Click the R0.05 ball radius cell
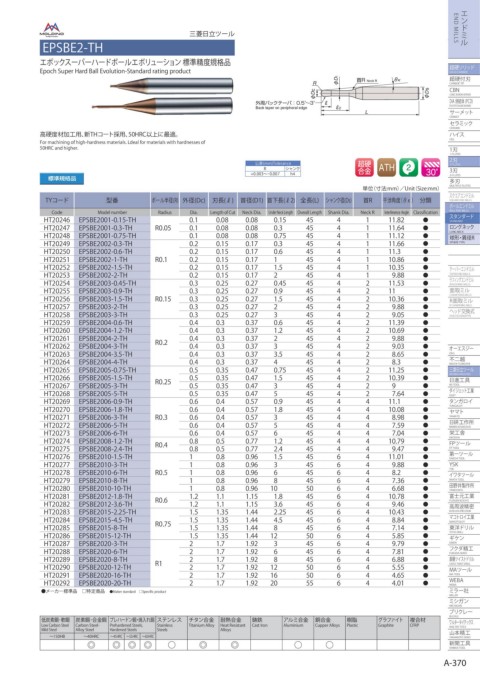 (x=163, y=228)
